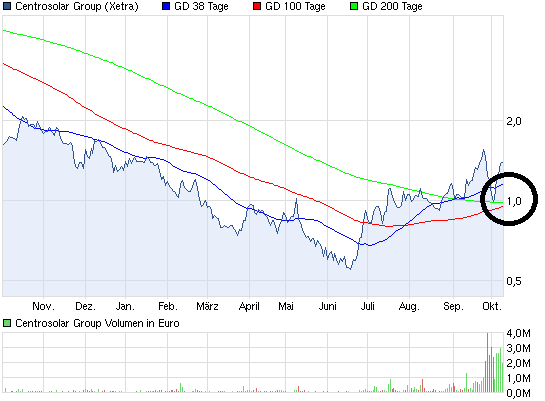The height and width of the screenshot is (401, 545).
Task: Click the '3,0M' volume axis value
Action: 519,348
